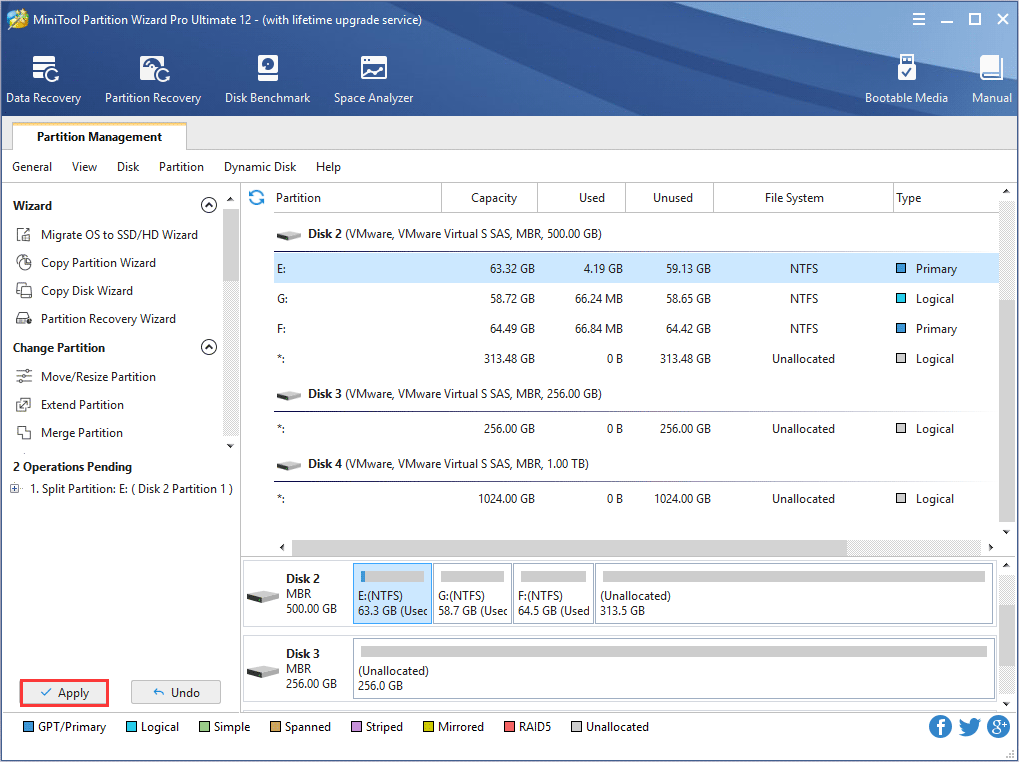The height and width of the screenshot is (762, 1019).
Task: Select Disk 4 header in partition list
Action: tap(432, 464)
